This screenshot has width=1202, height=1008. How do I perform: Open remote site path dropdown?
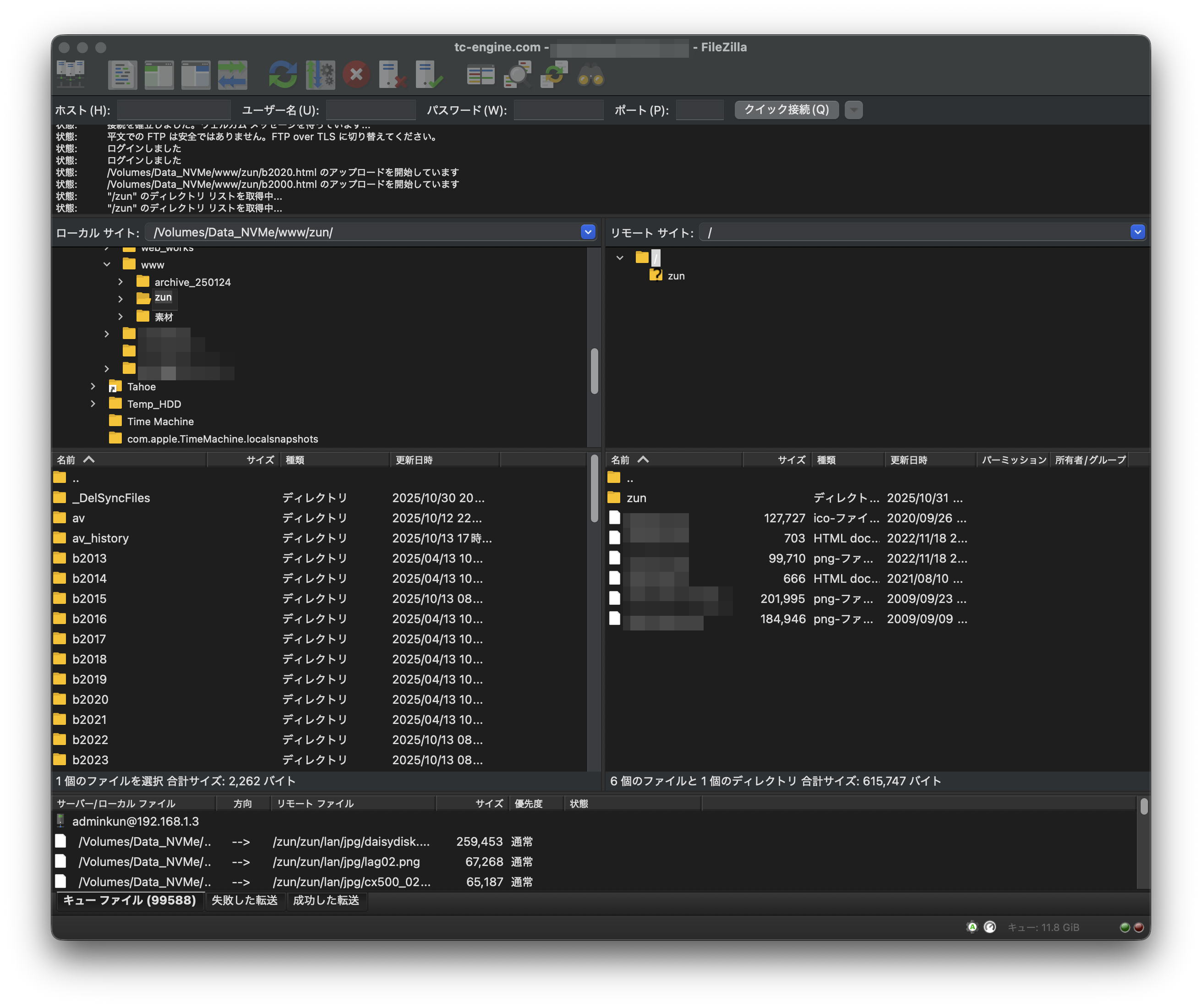click(x=1137, y=232)
